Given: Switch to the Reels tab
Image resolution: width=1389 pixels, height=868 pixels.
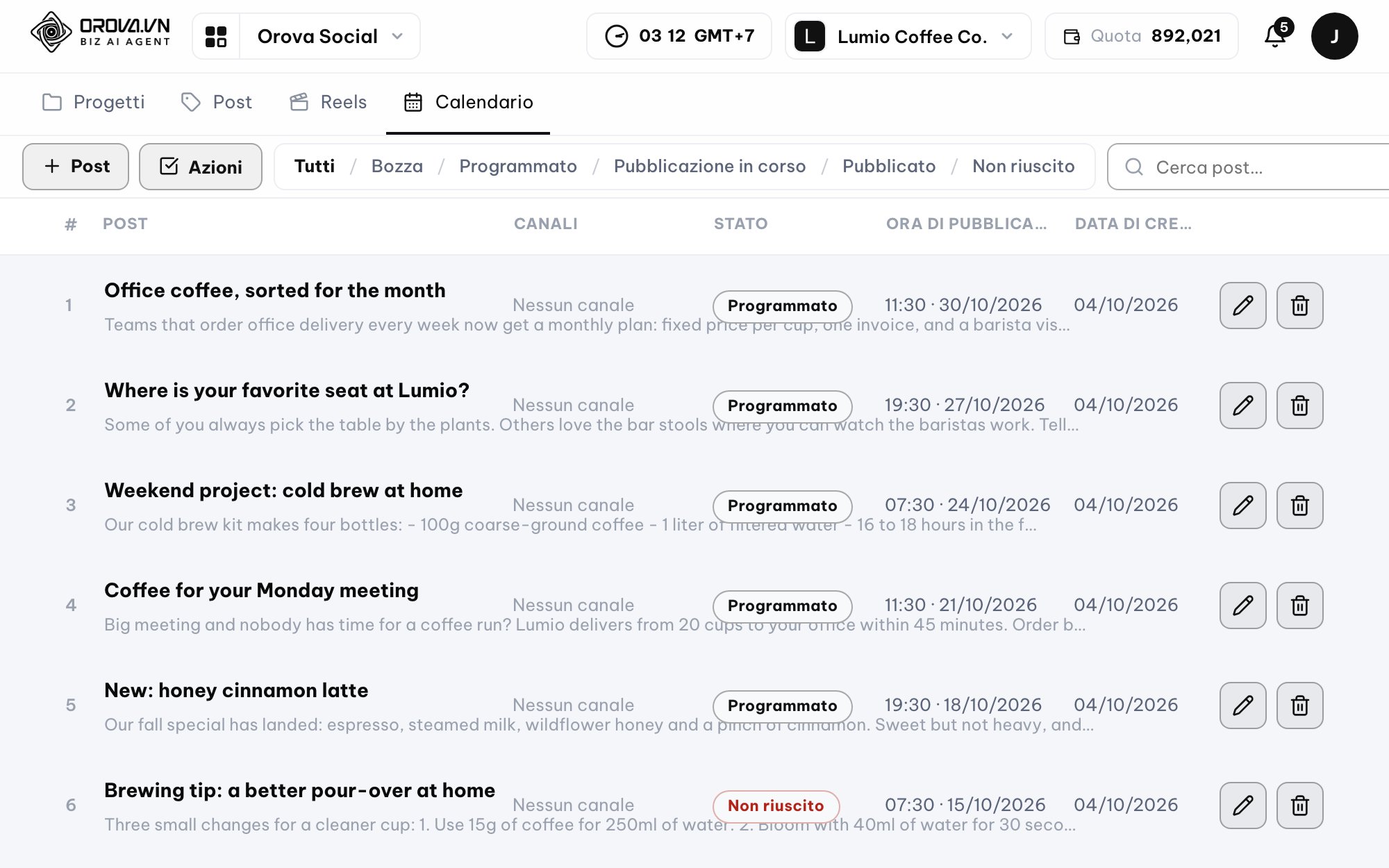Looking at the screenshot, I should click(328, 102).
